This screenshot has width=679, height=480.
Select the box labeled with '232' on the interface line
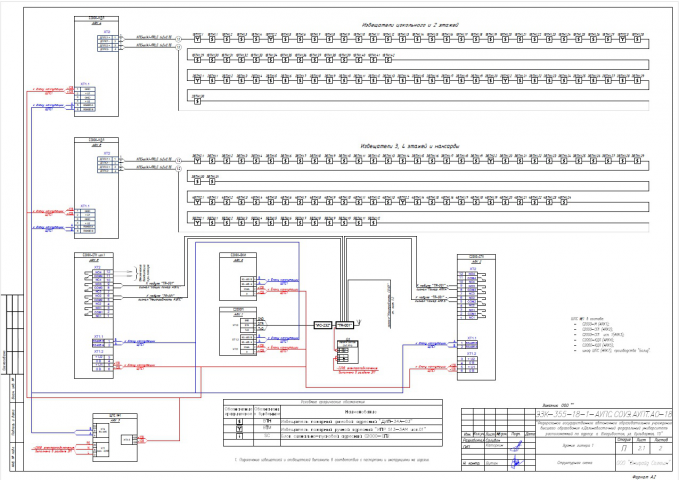click(x=323, y=325)
